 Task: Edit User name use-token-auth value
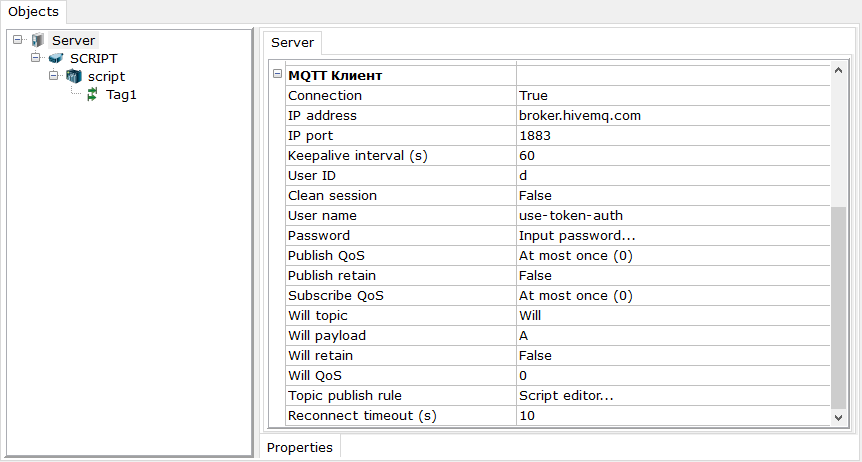tap(673, 216)
